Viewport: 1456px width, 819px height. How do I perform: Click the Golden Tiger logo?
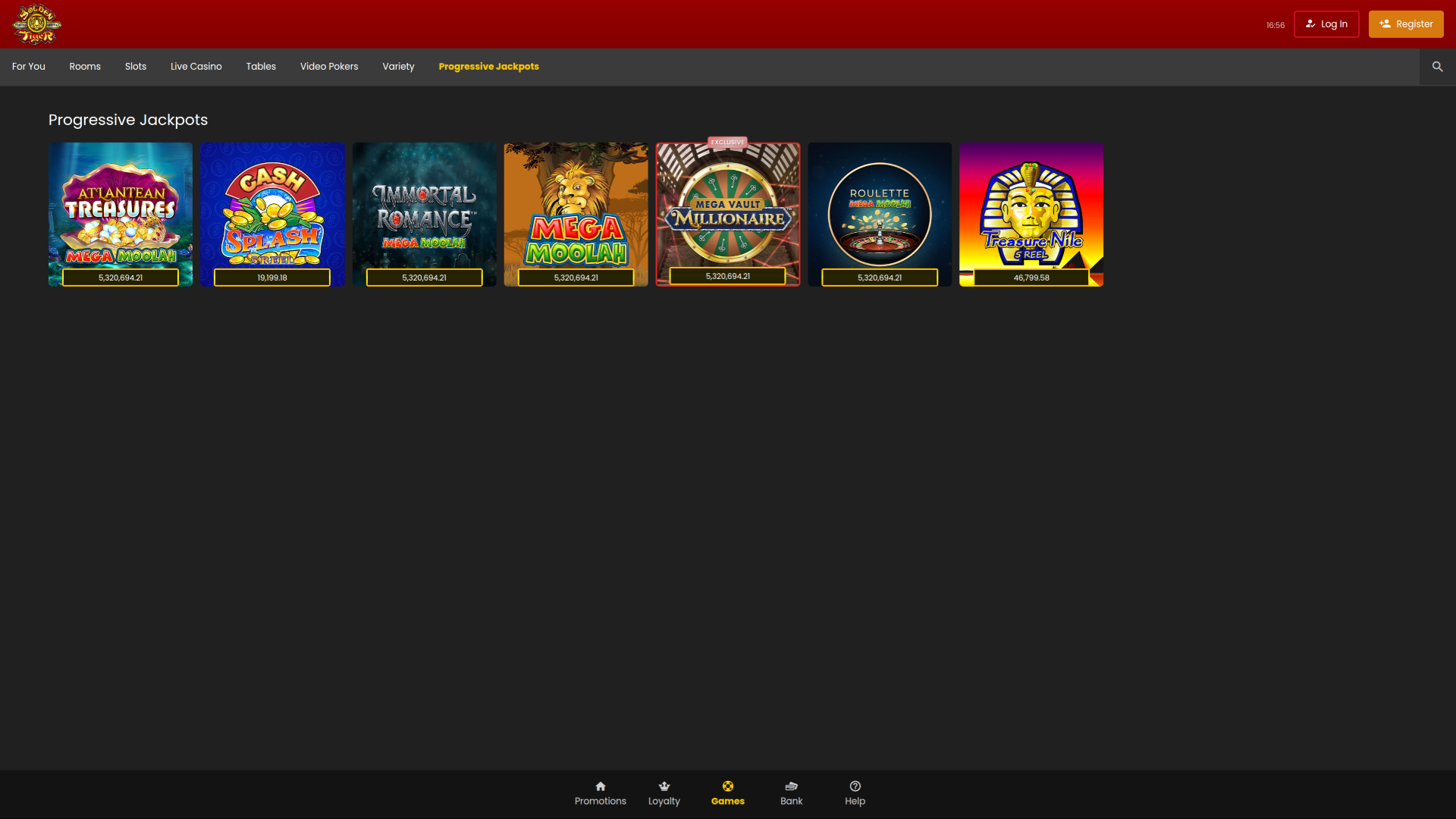(36, 24)
